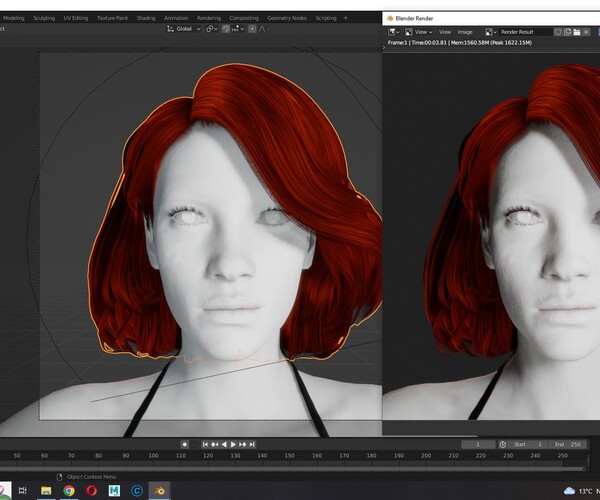The image size is (600, 500).
Task: Open the Image menu in Render window
Action: point(465,32)
